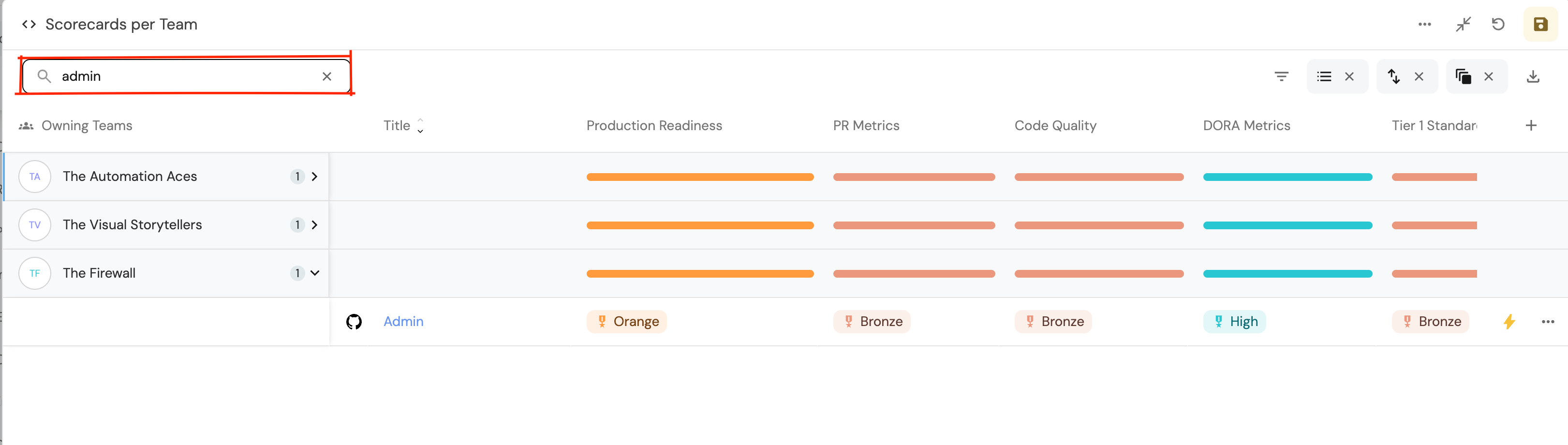
Task: Open the Admin entity link
Action: click(403, 322)
